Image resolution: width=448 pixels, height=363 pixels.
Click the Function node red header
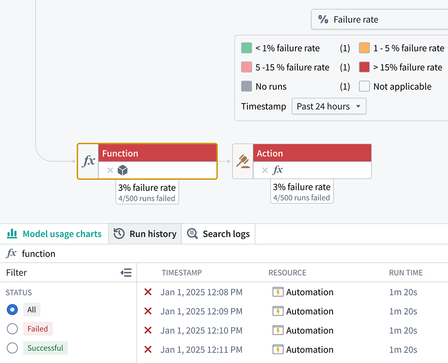click(x=158, y=153)
